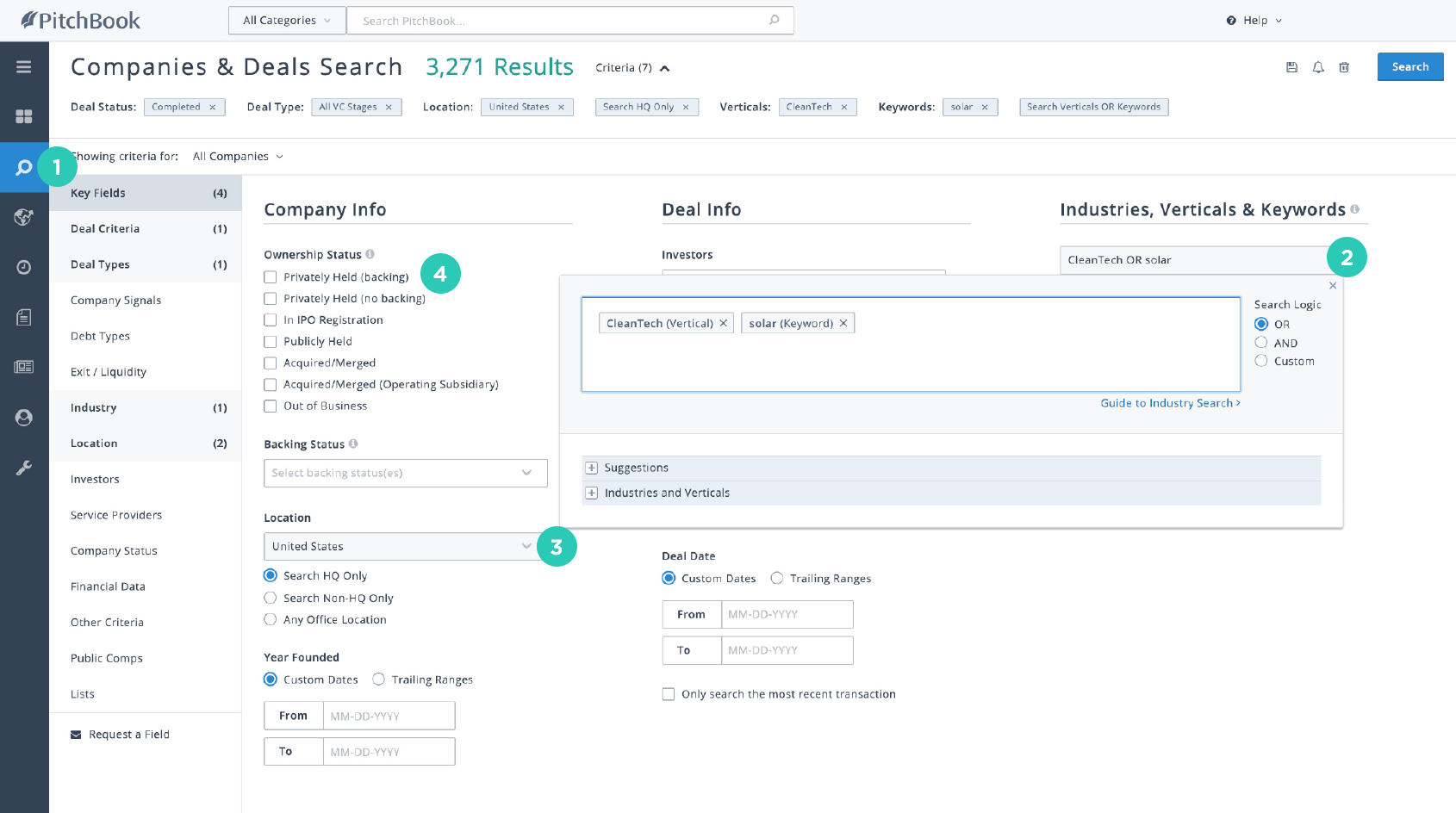Select Custom search logic
The width and height of the screenshot is (1456, 813).
pyautogui.click(x=1261, y=361)
